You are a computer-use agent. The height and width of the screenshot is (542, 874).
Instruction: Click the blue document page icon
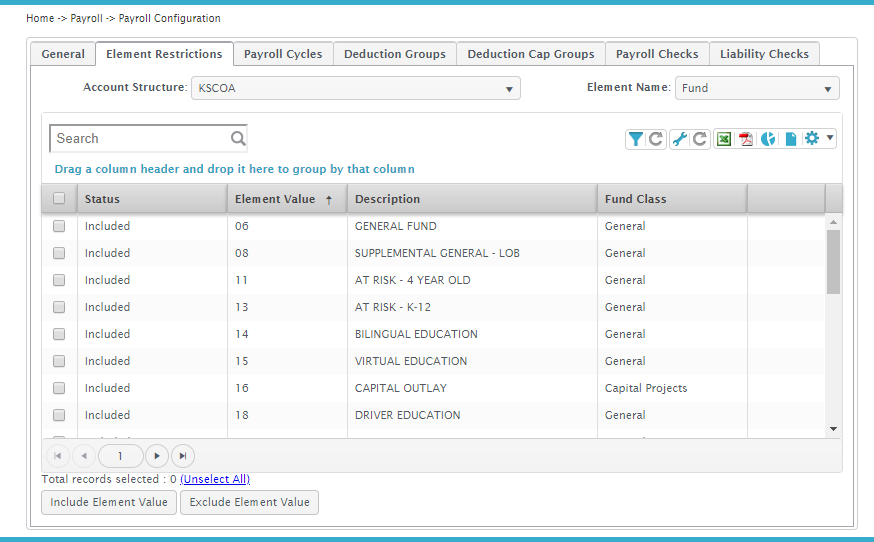pos(790,139)
